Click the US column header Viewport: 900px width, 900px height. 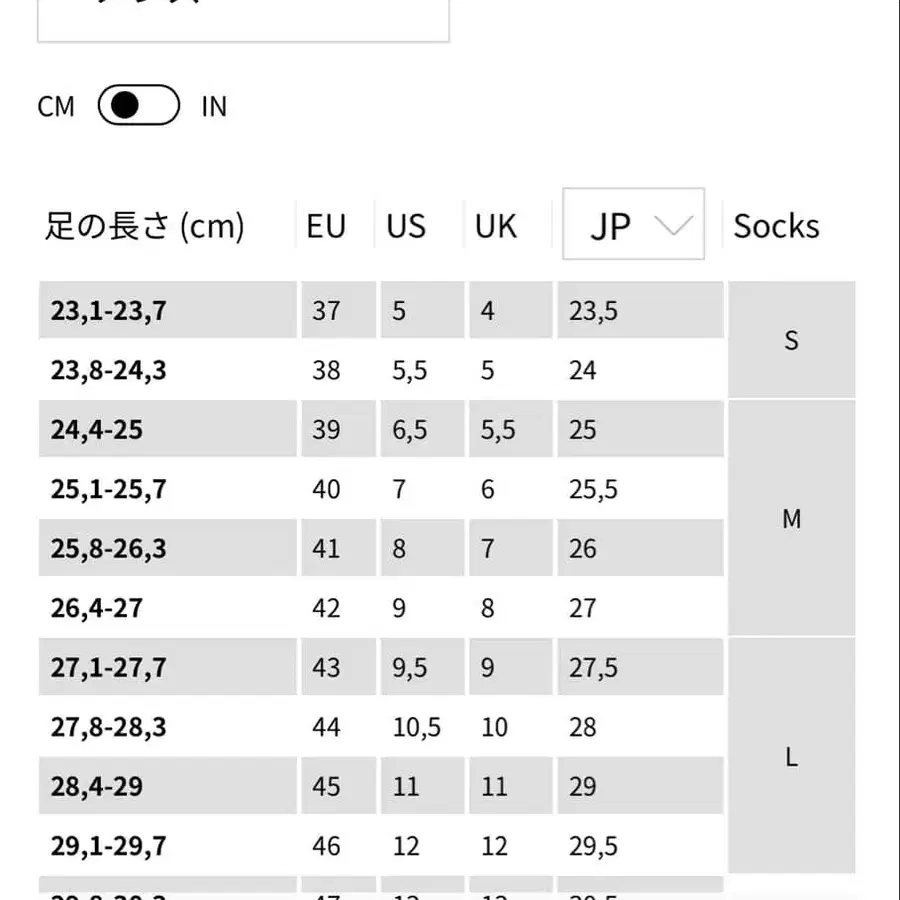tap(406, 226)
